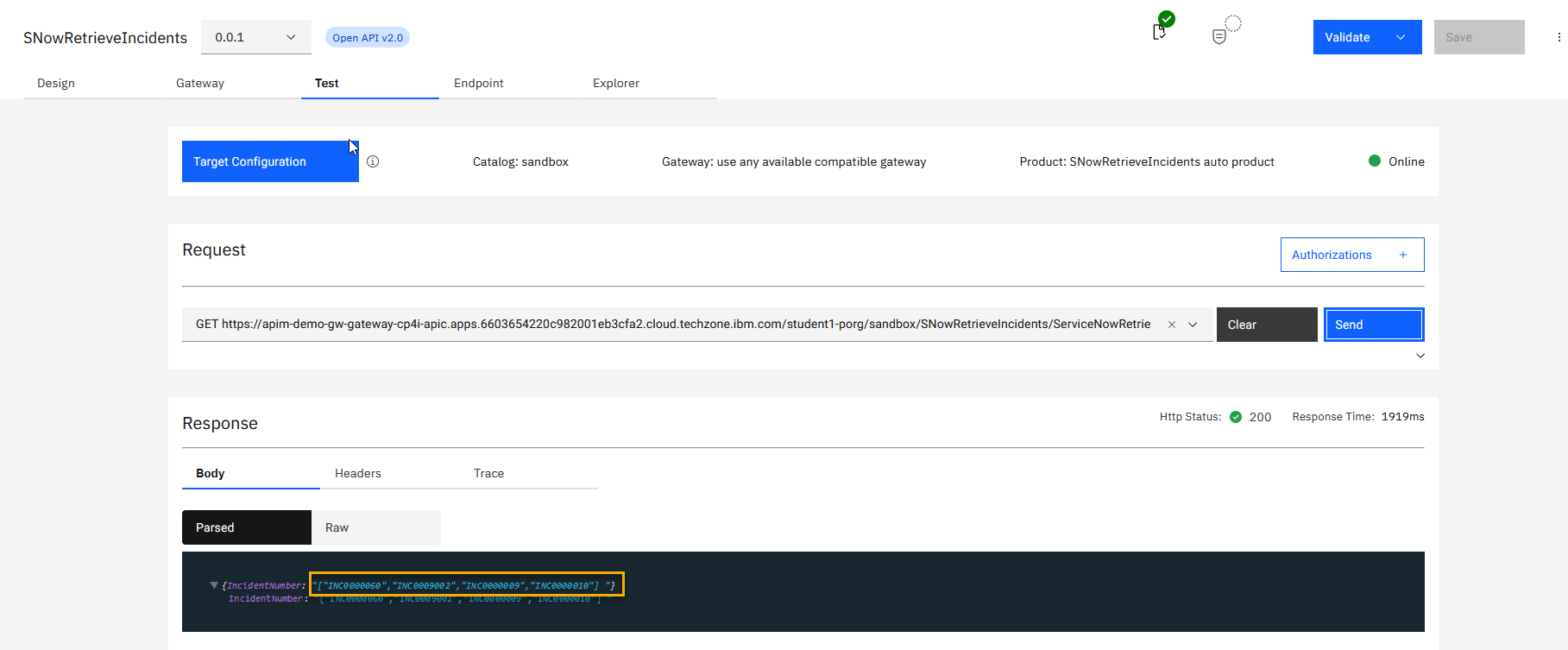
Task: Click the plus icon on Authorizations
Action: pyautogui.click(x=1403, y=255)
